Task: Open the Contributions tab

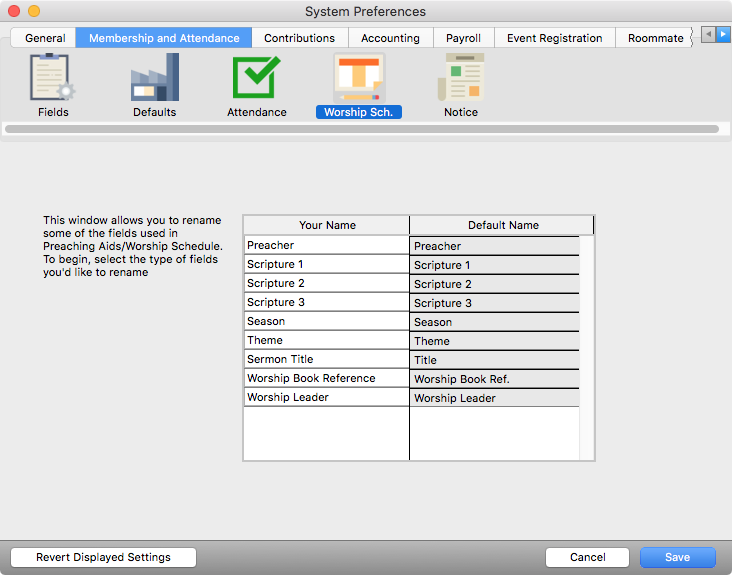Action: point(299,38)
